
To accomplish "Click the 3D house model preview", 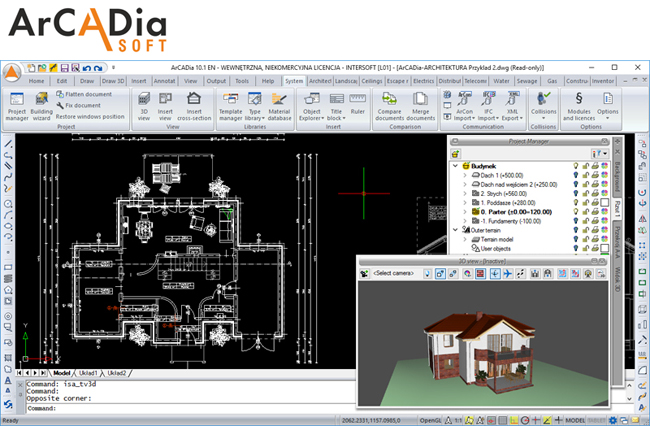I will coord(482,350).
